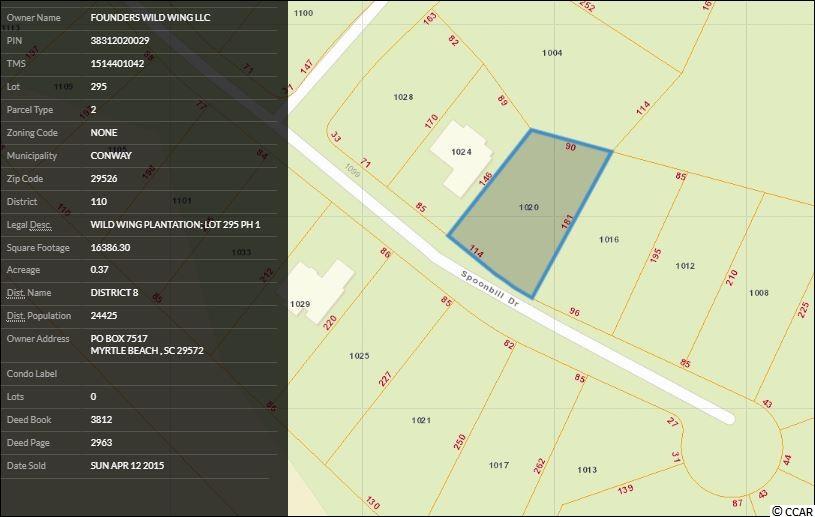Click the building on parcel 1029
This screenshot has width=815, height=517.
click(322, 290)
